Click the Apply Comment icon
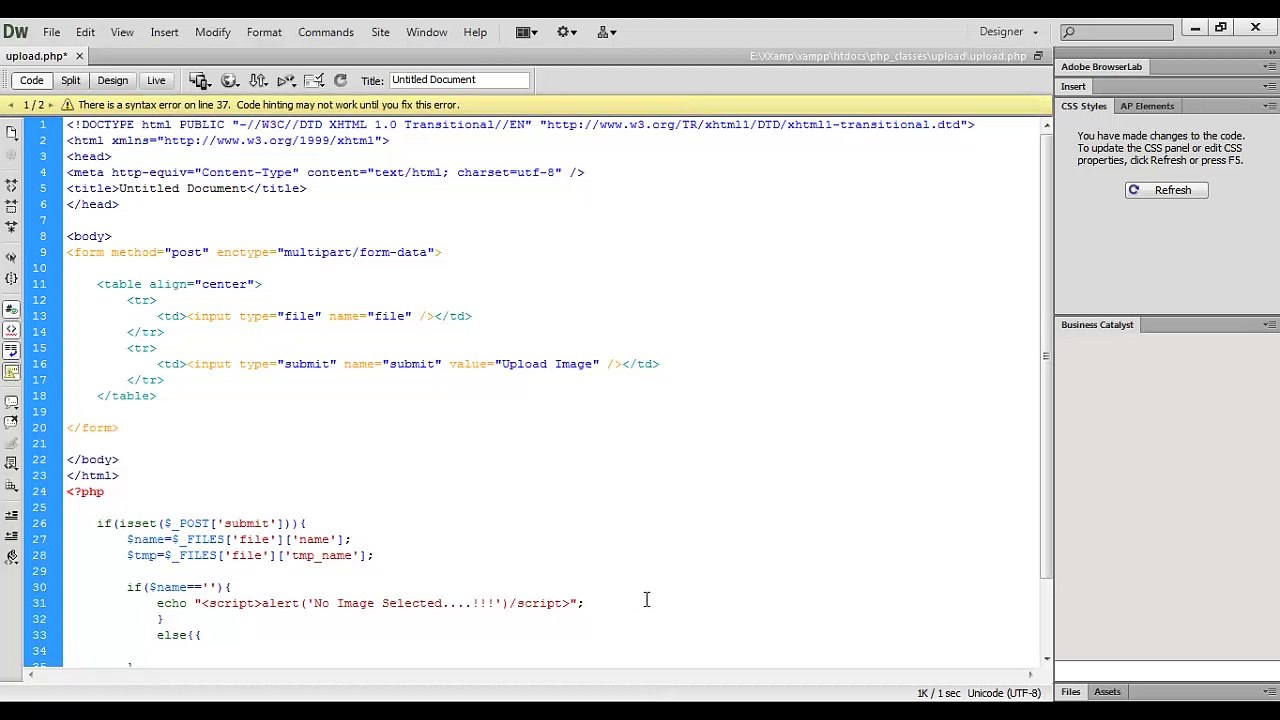1280x720 pixels. (x=11, y=401)
